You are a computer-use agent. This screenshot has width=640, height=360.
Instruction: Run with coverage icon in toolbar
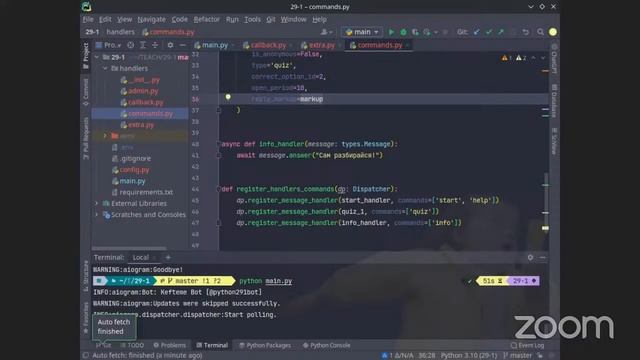pyautogui.click(x=415, y=32)
